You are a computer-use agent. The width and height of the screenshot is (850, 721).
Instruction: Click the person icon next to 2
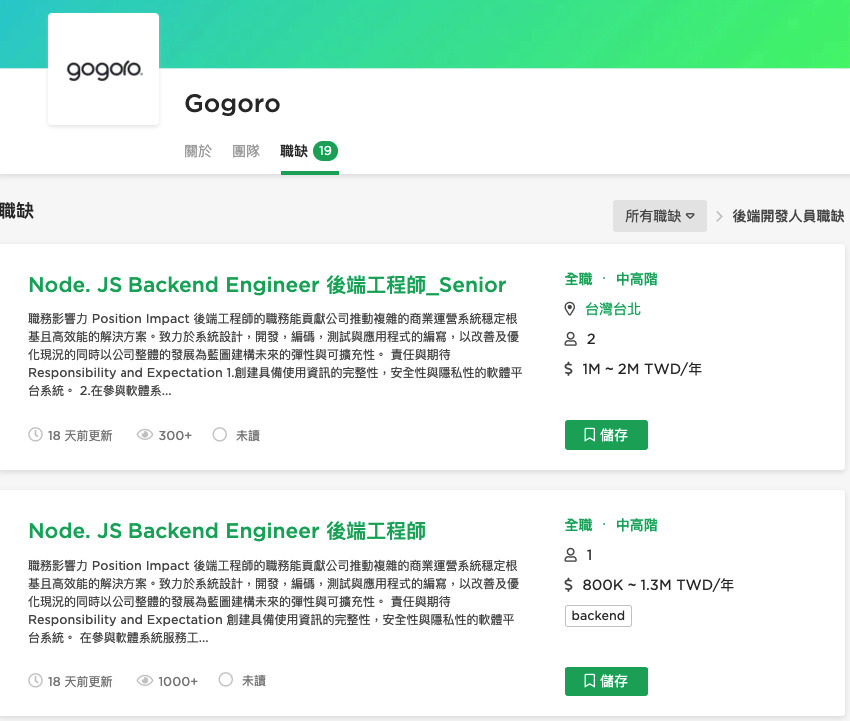pyautogui.click(x=570, y=339)
